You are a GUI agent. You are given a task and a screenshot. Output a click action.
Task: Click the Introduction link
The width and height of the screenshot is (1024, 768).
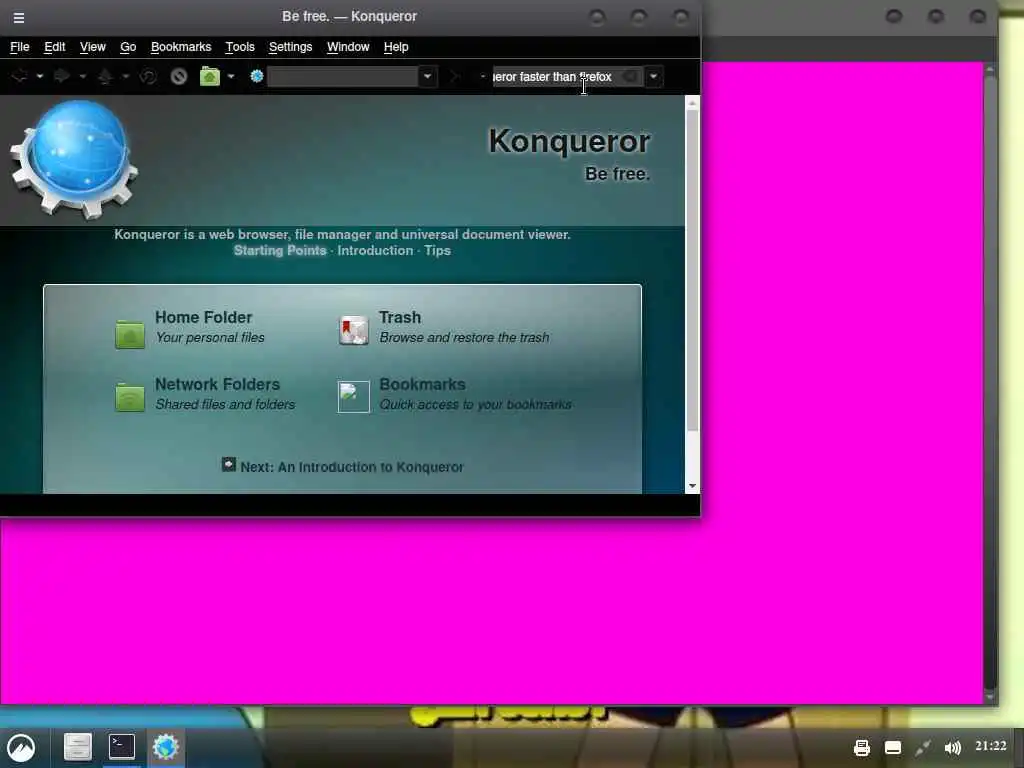(375, 251)
